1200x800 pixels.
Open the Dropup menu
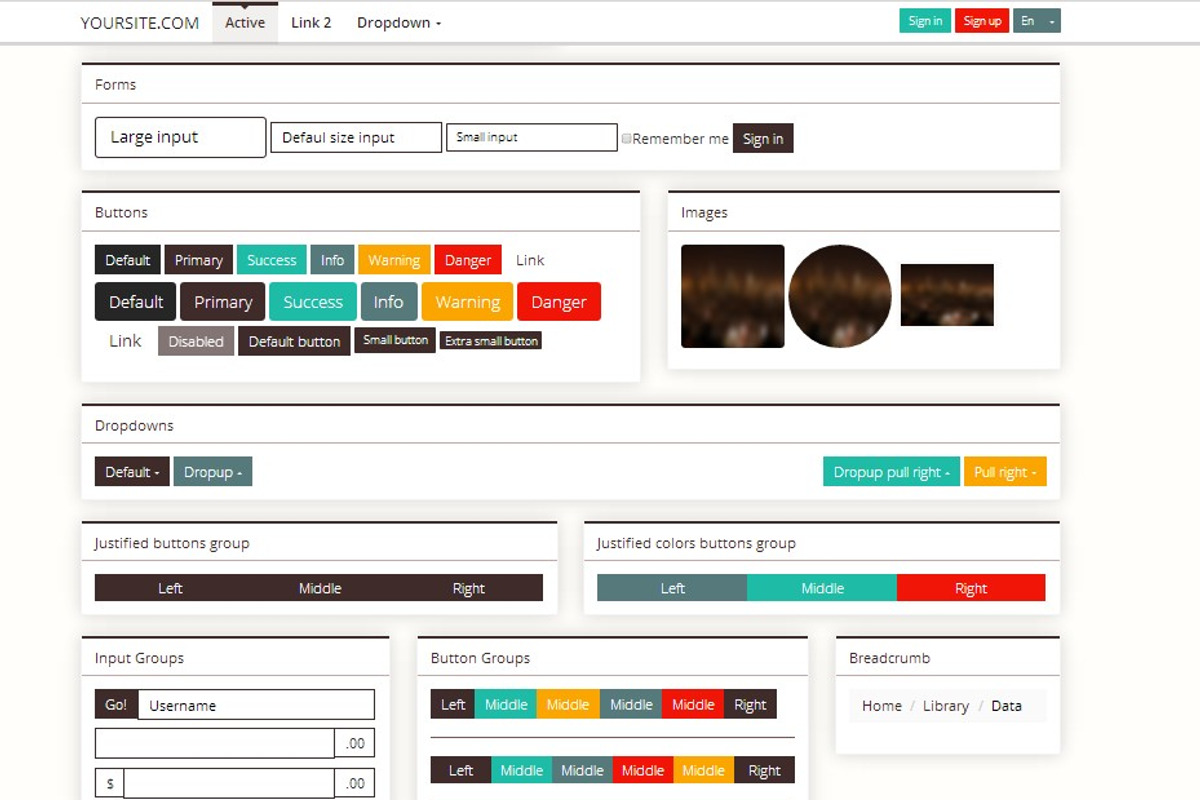click(x=212, y=471)
